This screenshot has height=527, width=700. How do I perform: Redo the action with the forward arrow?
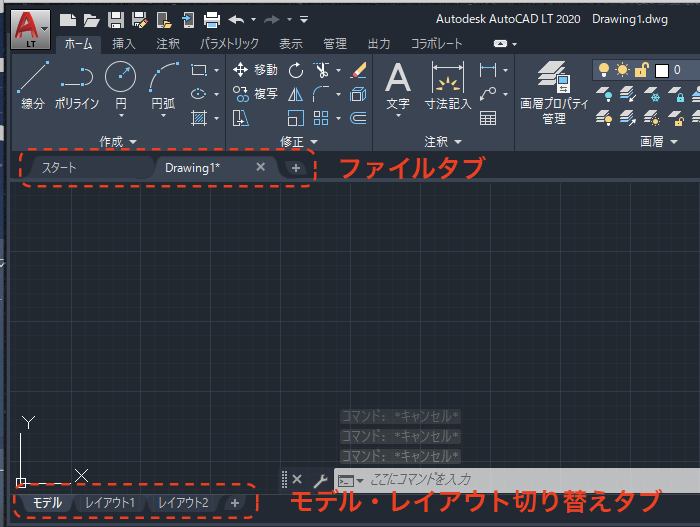(271, 20)
